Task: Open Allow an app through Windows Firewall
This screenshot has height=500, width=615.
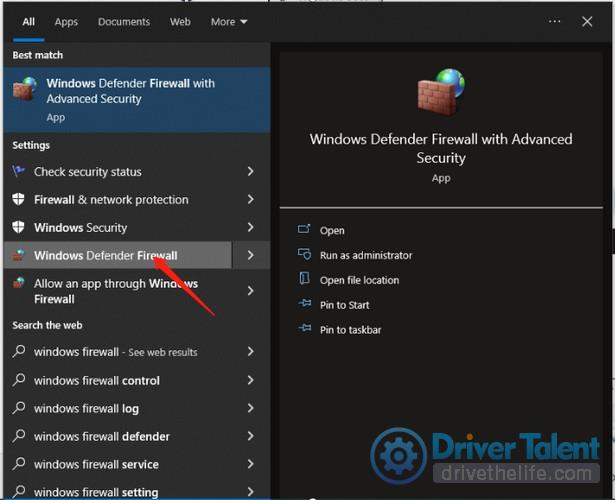Action: tap(136, 291)
